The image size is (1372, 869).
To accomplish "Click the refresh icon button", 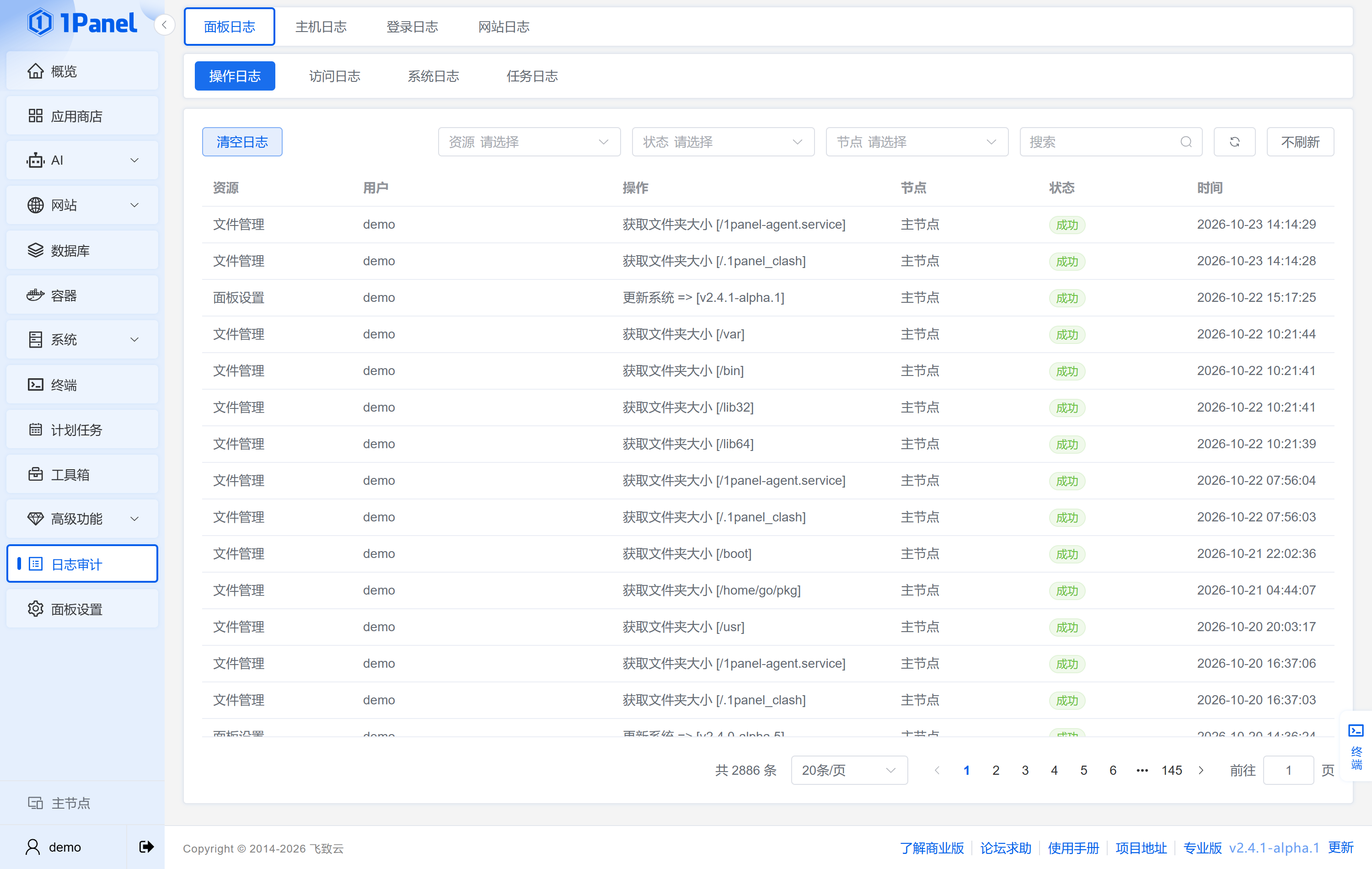I will coord(1234,142).
